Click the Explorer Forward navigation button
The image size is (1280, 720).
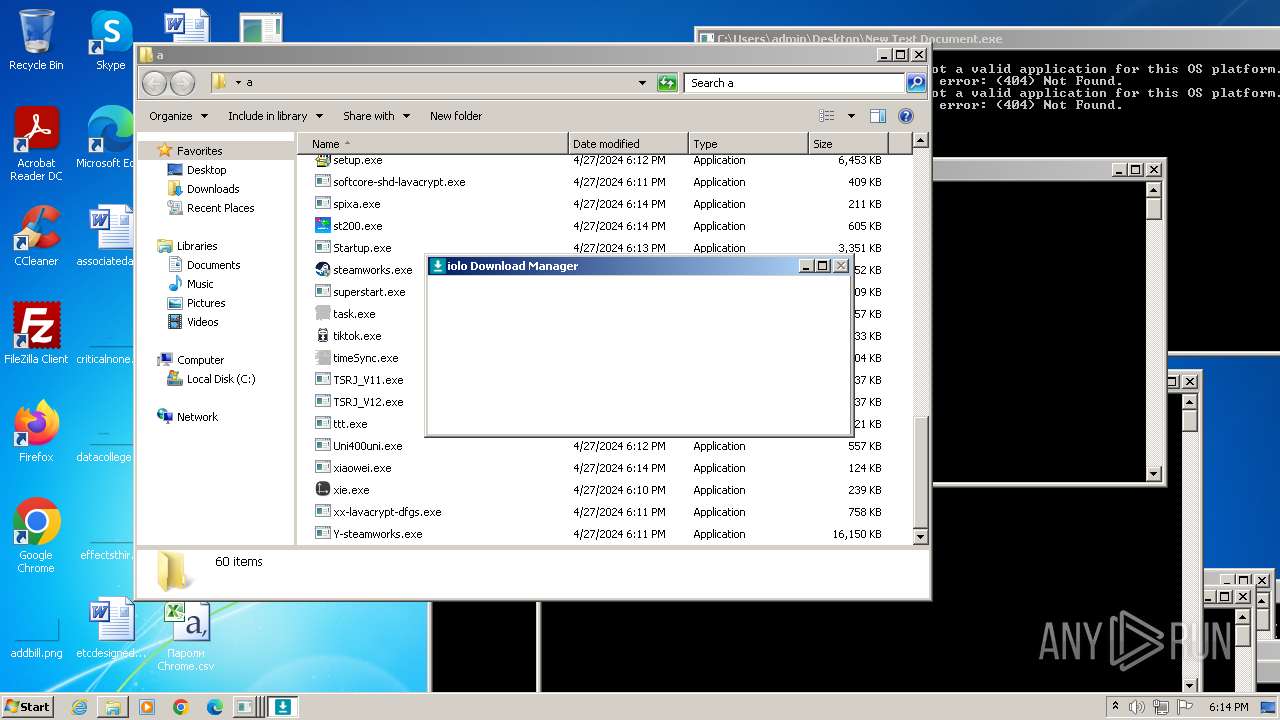[182, 83]
